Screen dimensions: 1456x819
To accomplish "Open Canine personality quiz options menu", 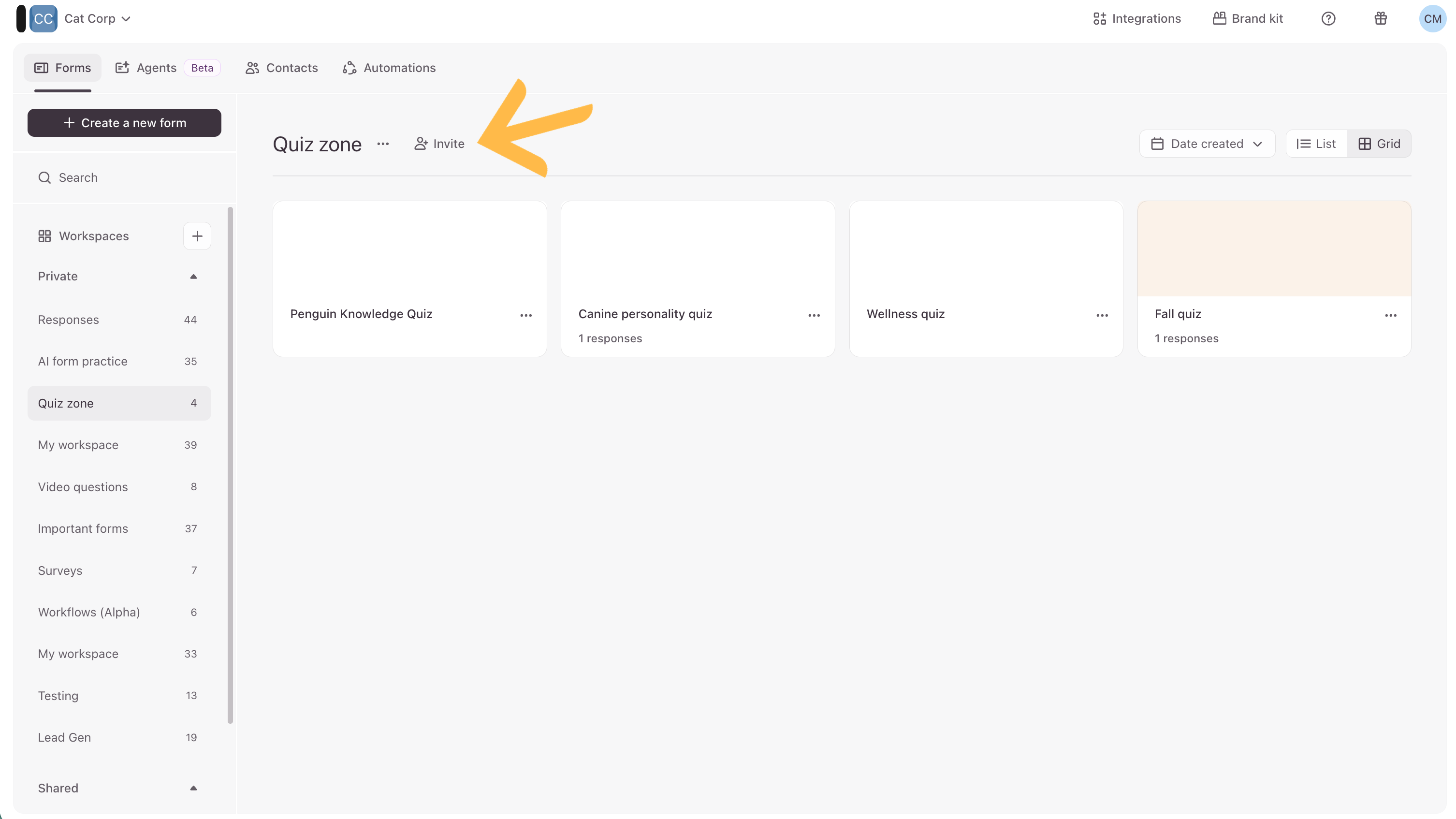I will coord(814,315).
